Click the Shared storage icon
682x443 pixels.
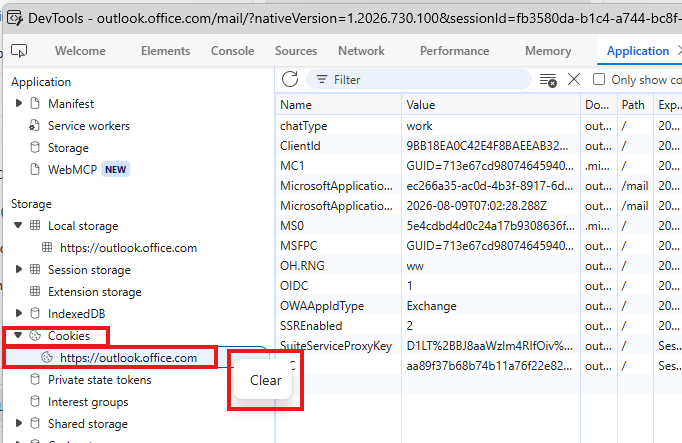point(35,423)
